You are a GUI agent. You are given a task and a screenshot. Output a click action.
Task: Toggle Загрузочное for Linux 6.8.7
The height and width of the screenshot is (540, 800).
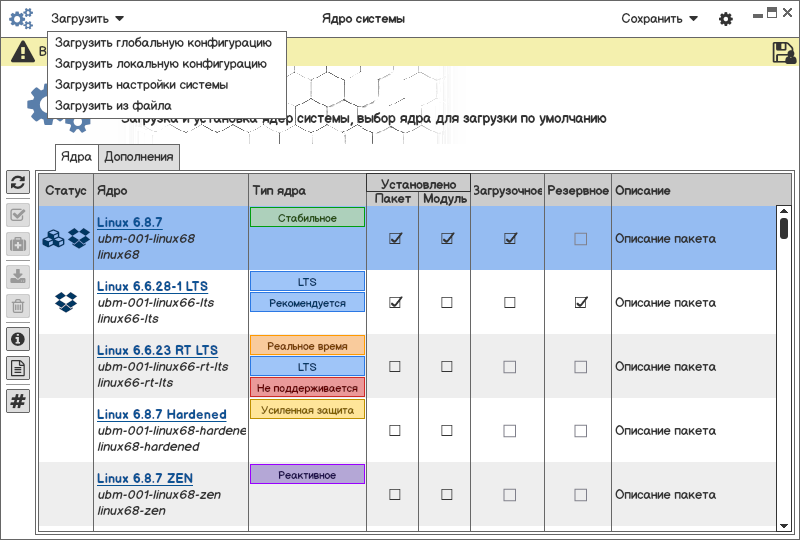pyautogui.click(x=510, y=238)
